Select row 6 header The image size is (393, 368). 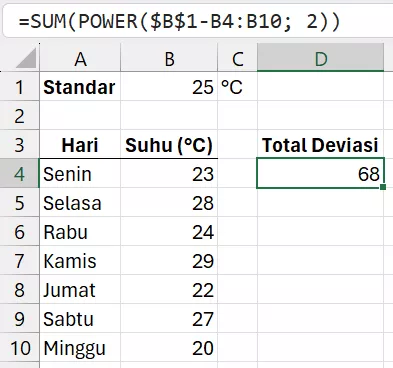19,232
